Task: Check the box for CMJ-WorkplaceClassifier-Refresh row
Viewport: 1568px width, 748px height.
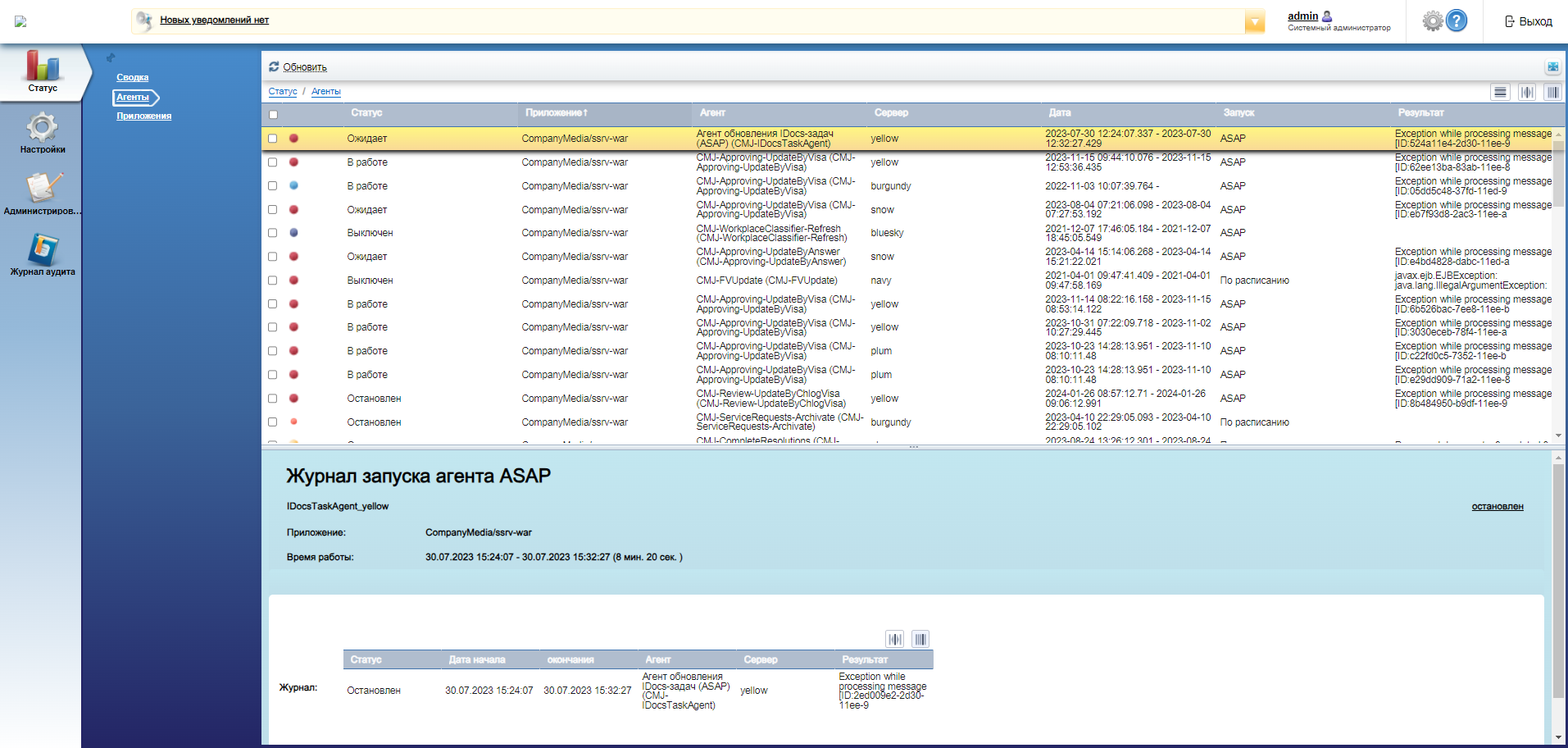Action: [273, 233]
